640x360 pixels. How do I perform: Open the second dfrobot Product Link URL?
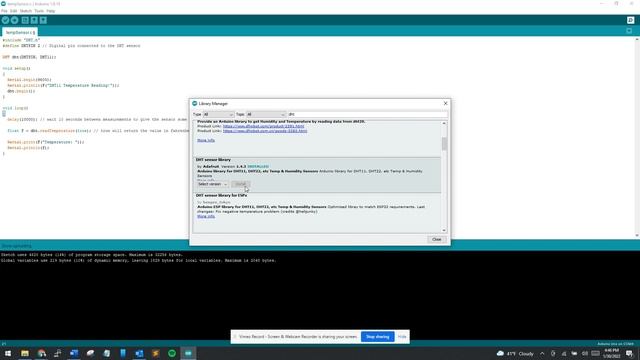(265, 131)
